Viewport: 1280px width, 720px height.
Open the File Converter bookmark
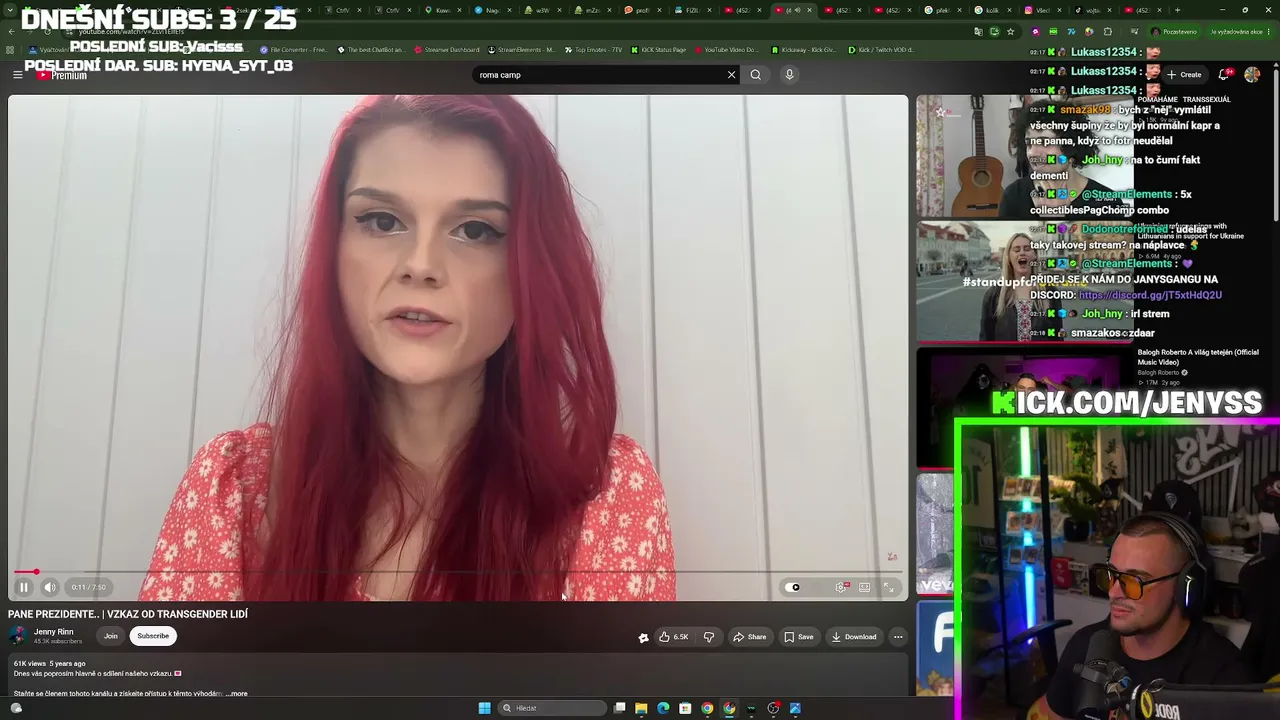coord(294,50)
